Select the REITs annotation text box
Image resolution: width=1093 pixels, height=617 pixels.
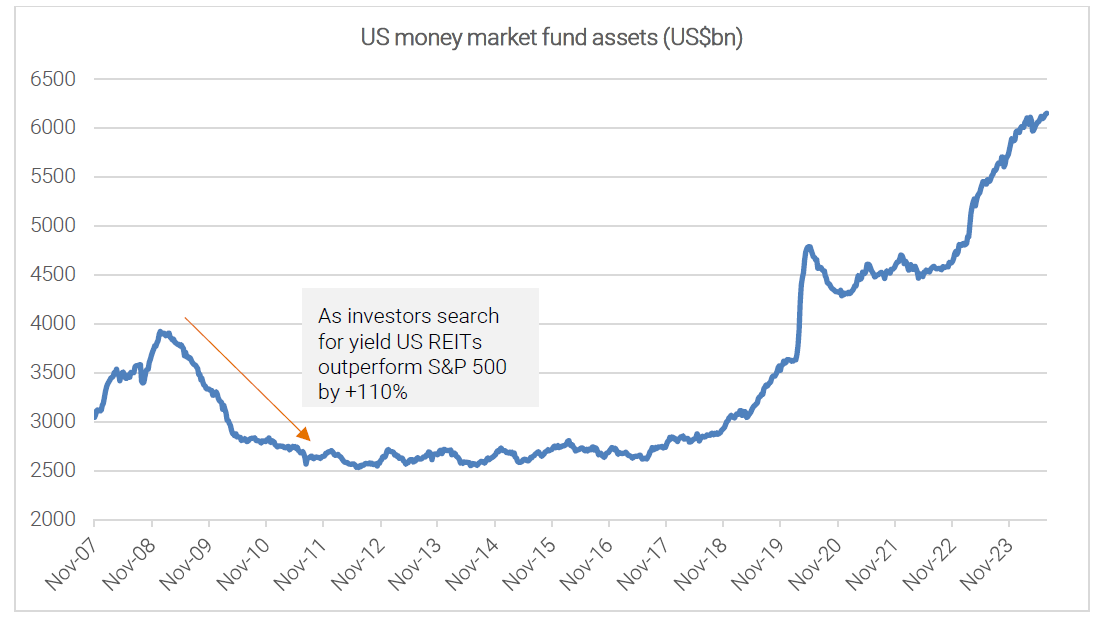pos(420,347)
